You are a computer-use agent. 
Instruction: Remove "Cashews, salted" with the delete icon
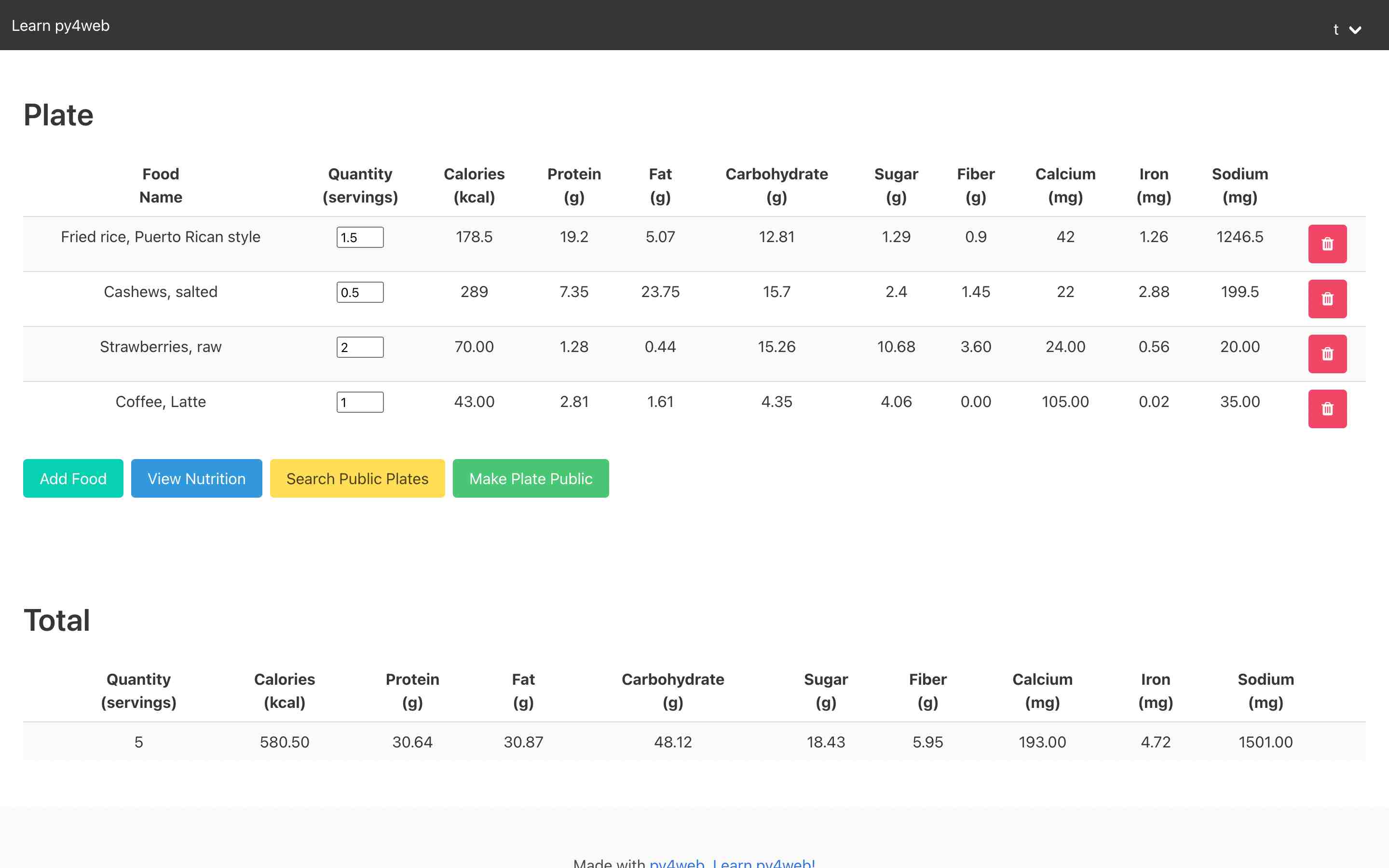1327,298
